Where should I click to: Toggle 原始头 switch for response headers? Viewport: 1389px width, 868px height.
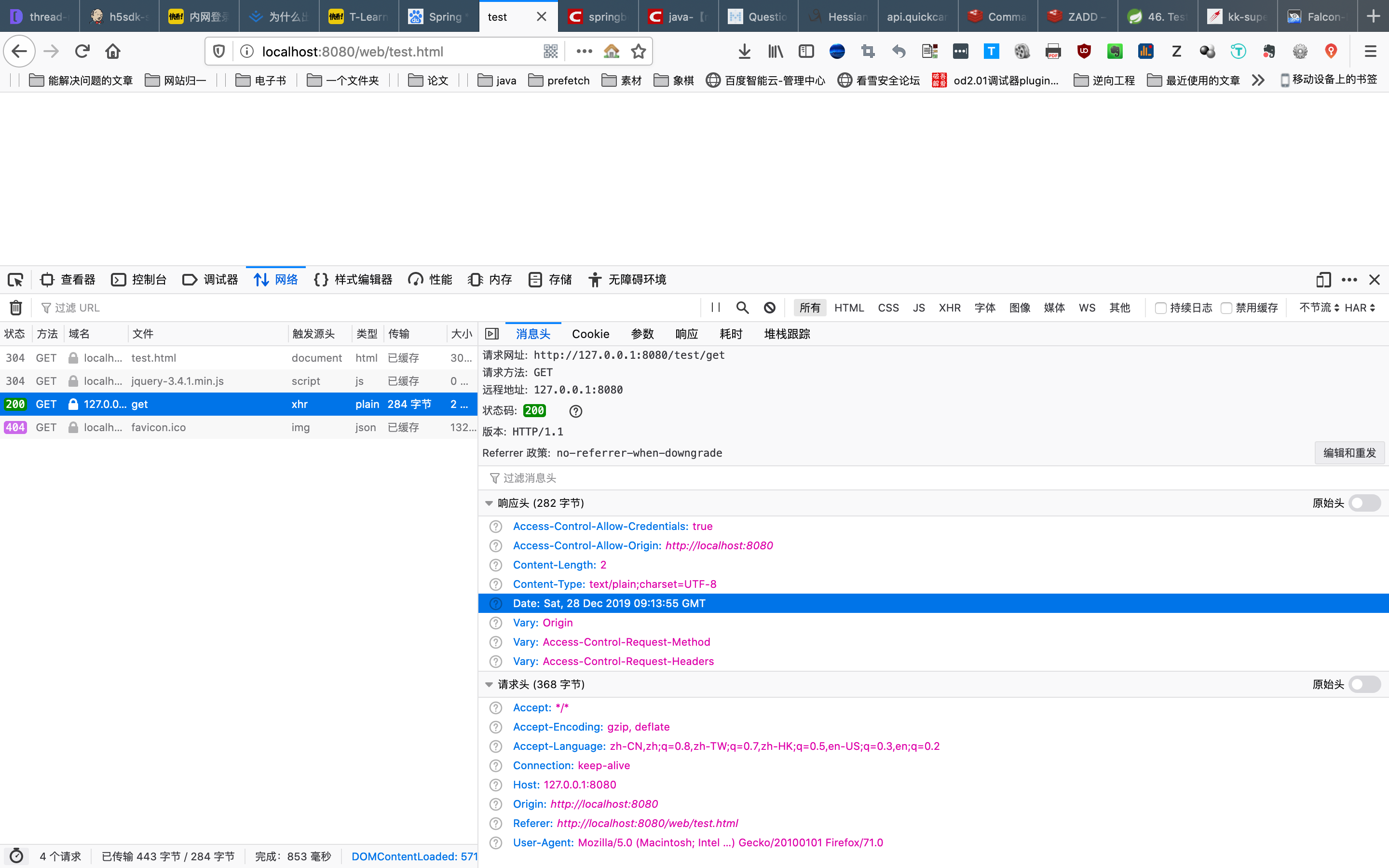click(1364, 503)
